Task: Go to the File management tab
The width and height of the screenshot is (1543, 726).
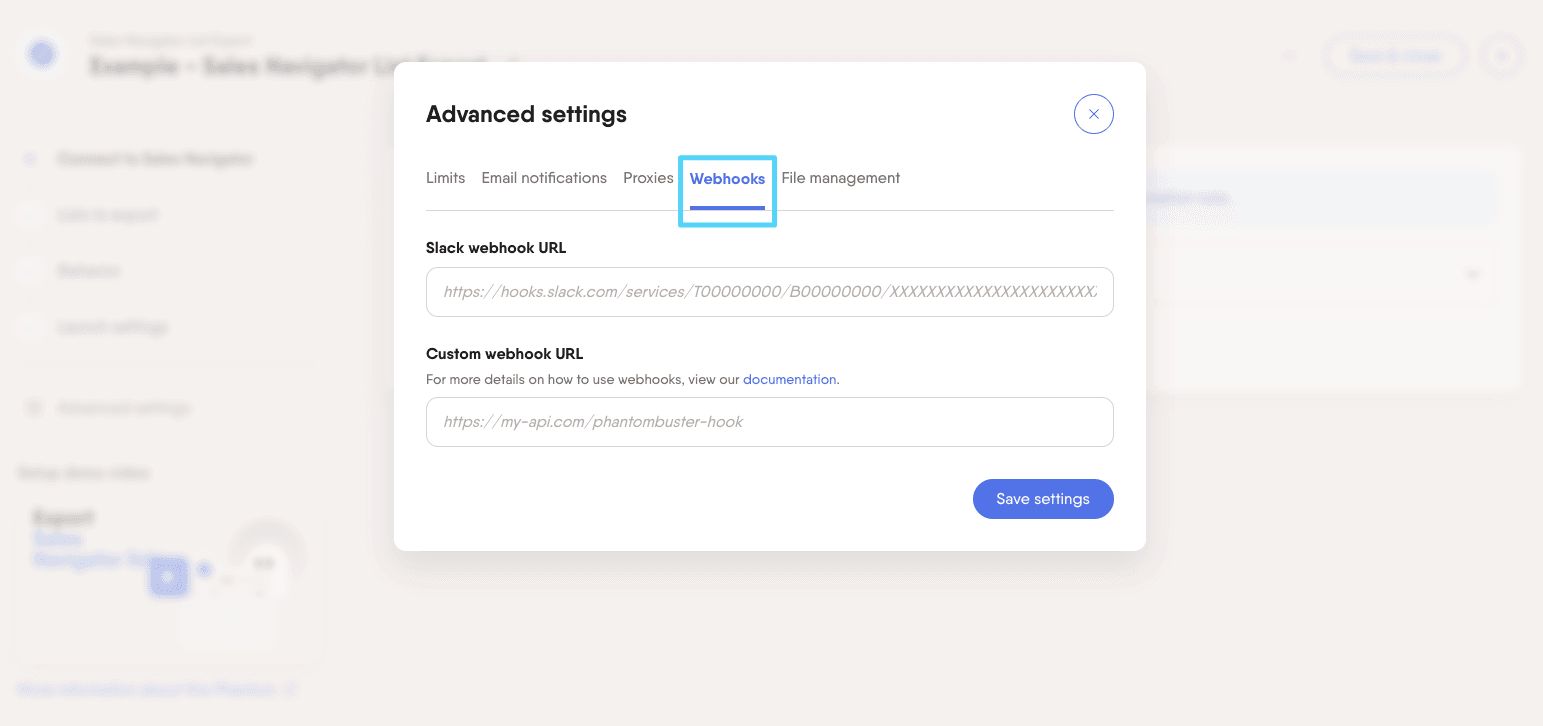Action: coord(840,178)
